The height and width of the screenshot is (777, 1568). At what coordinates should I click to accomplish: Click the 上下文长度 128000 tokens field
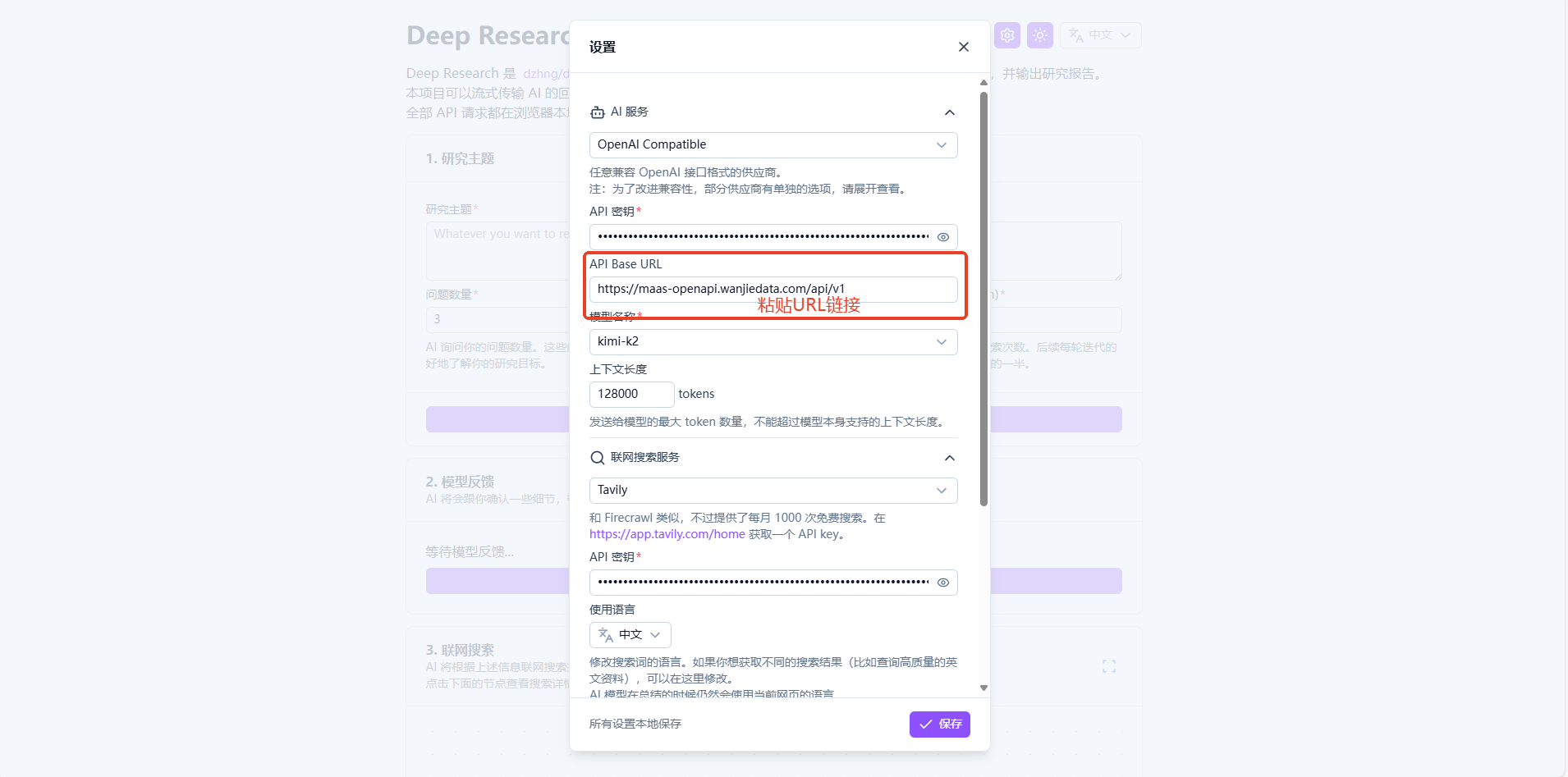coord(630,395)
